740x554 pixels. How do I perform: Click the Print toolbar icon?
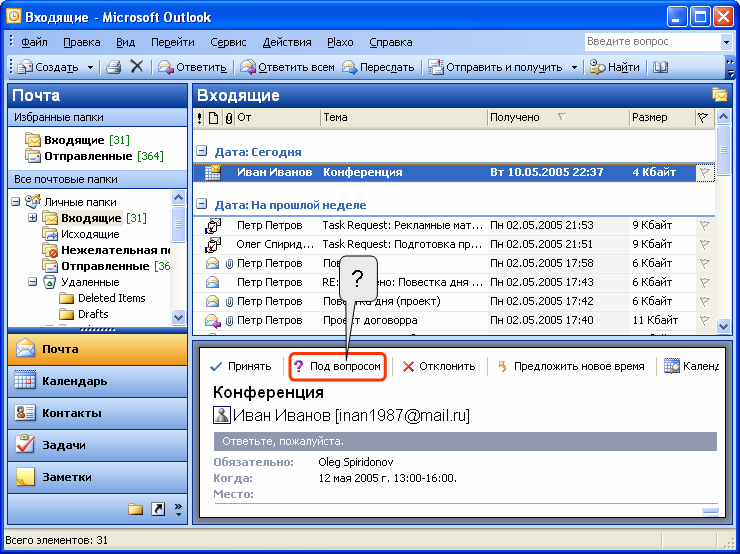114,67
